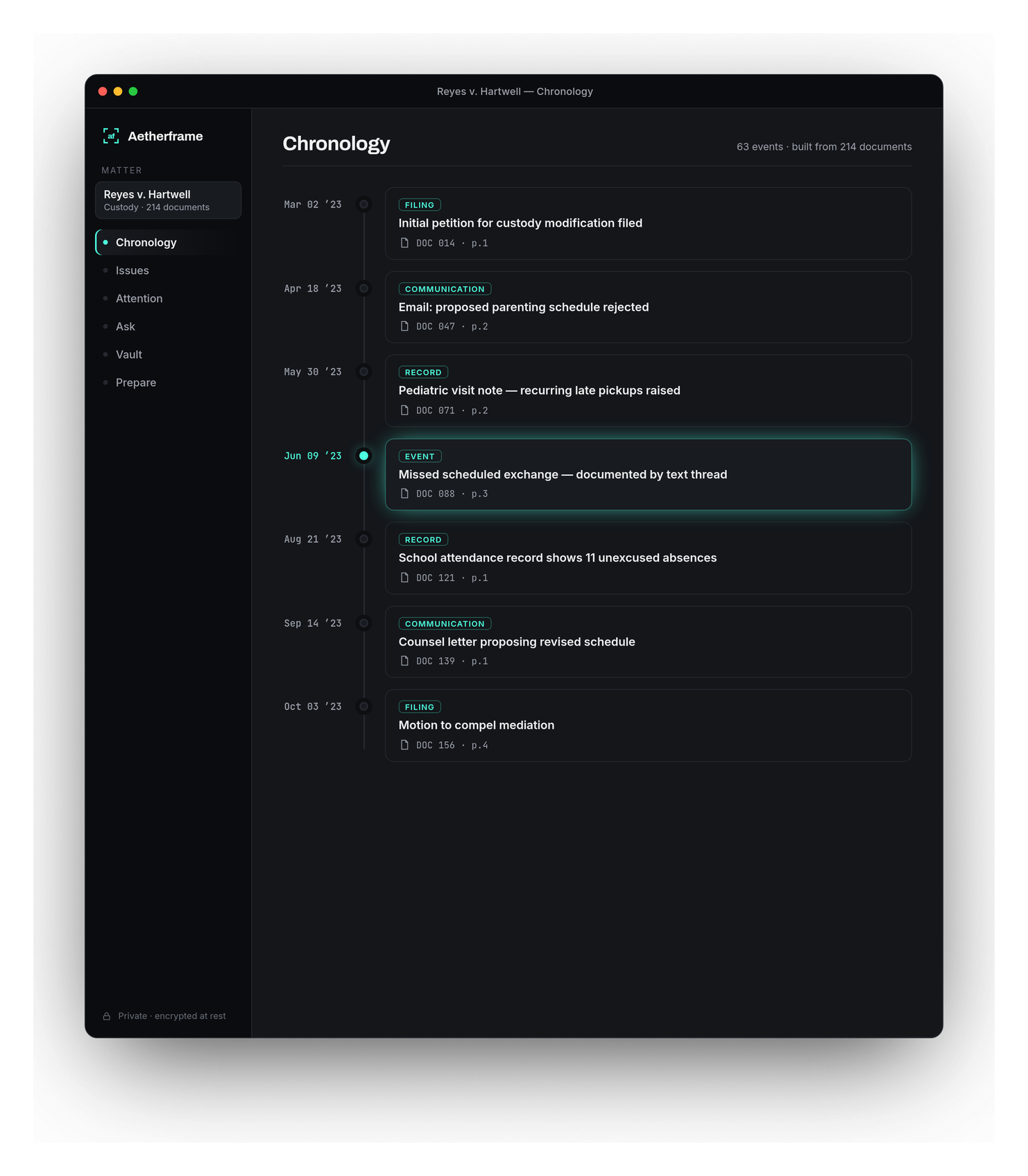The height and width of the screenshot is (1176, 1028).
Task: Click document icon next to DOC 139
Action: coord(404,661)
